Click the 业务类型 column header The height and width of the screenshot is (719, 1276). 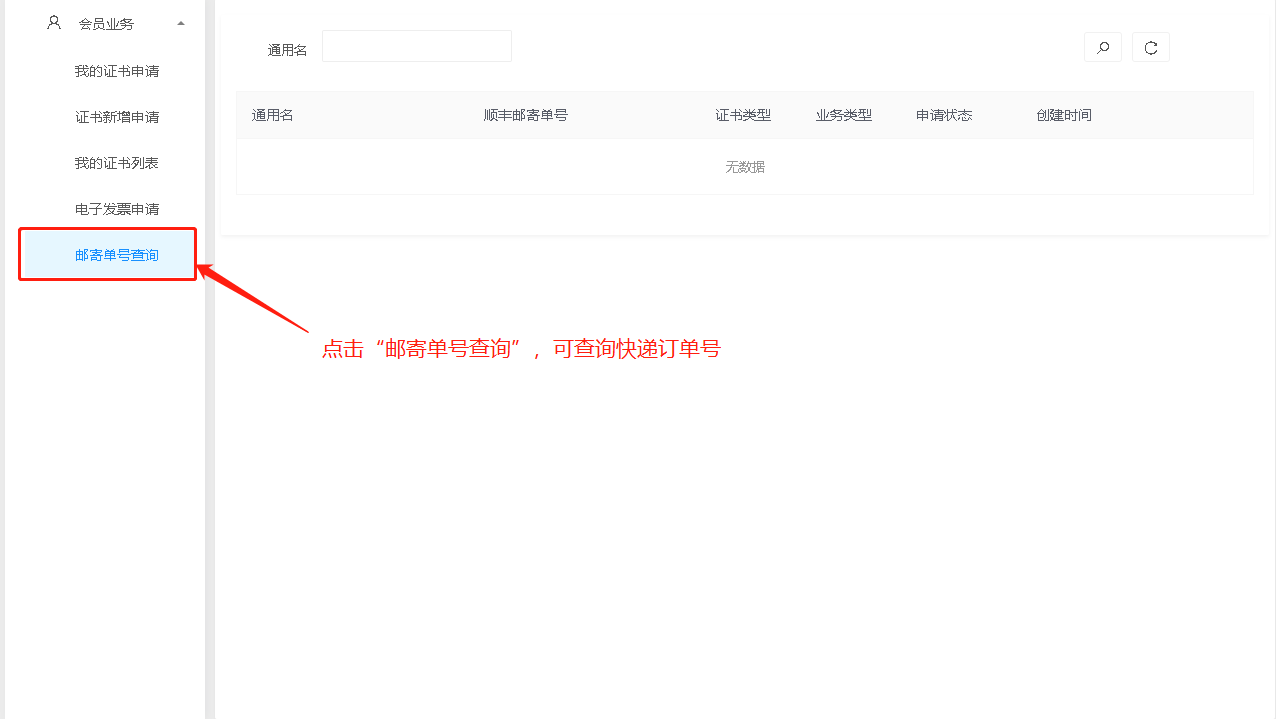click(843, 115)
